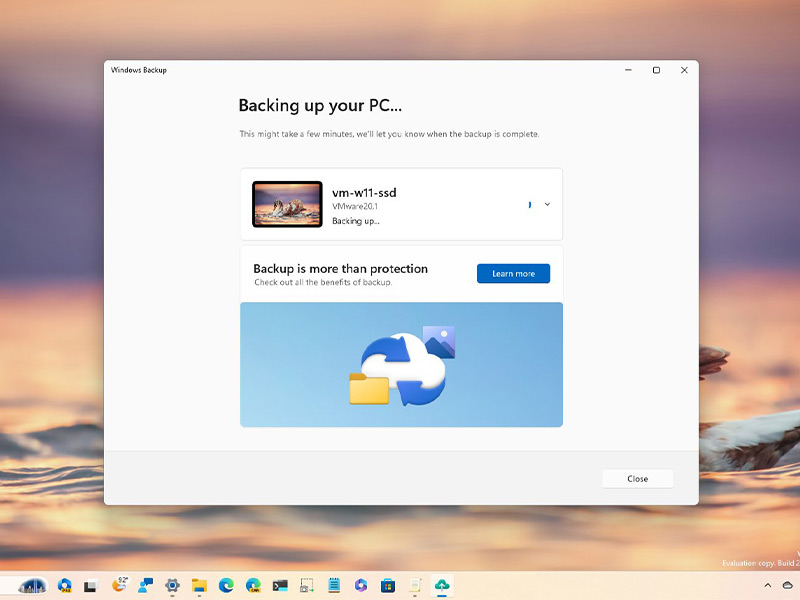Open Settings gear in the taskbar
This screenshot has width=800, height=600.
pyautogui.click(x=172, y=585)
